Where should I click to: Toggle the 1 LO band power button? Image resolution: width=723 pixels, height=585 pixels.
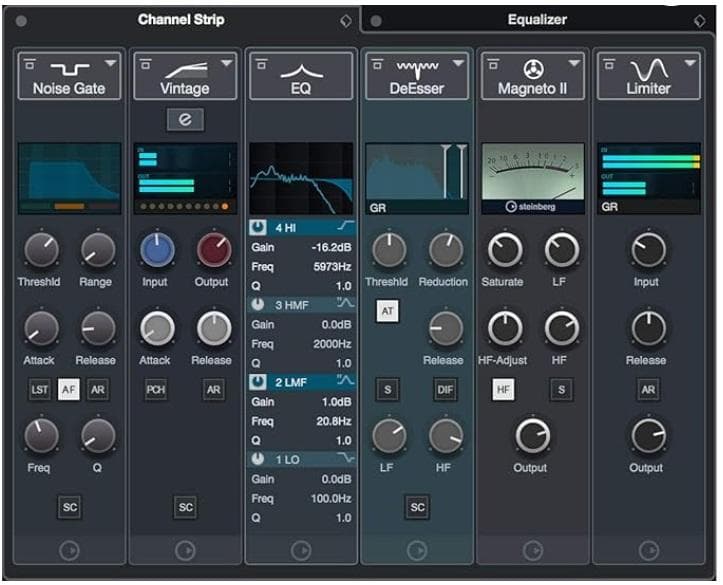click(258, 459)
